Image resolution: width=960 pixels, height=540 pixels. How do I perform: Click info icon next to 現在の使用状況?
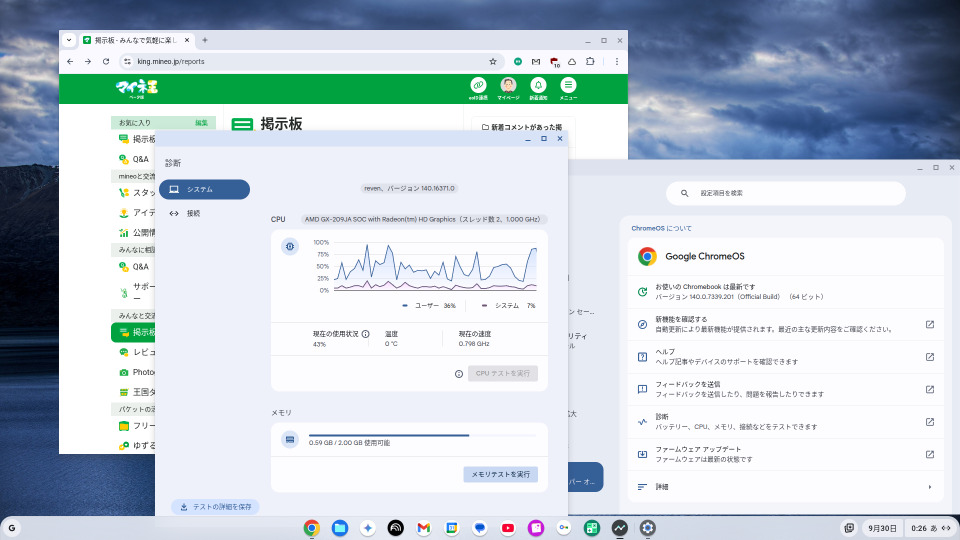365,334
